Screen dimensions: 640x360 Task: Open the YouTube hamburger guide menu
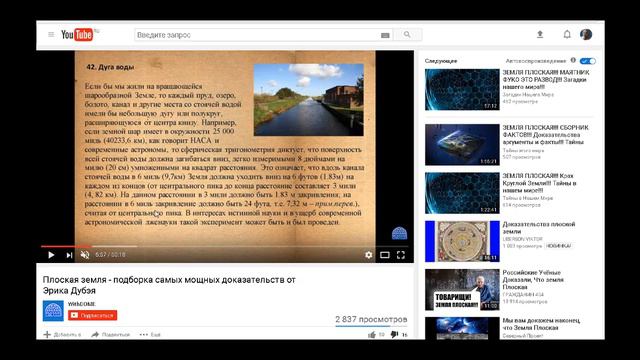pos(51,35)
